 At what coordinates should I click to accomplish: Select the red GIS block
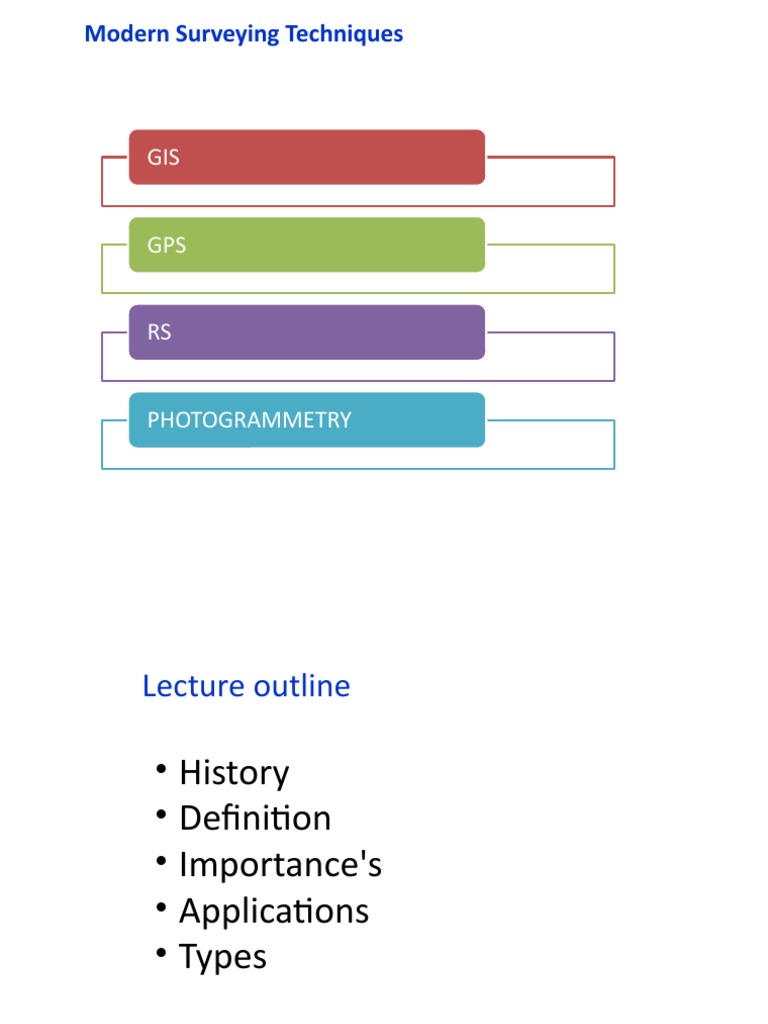click(x=307, y=157)
